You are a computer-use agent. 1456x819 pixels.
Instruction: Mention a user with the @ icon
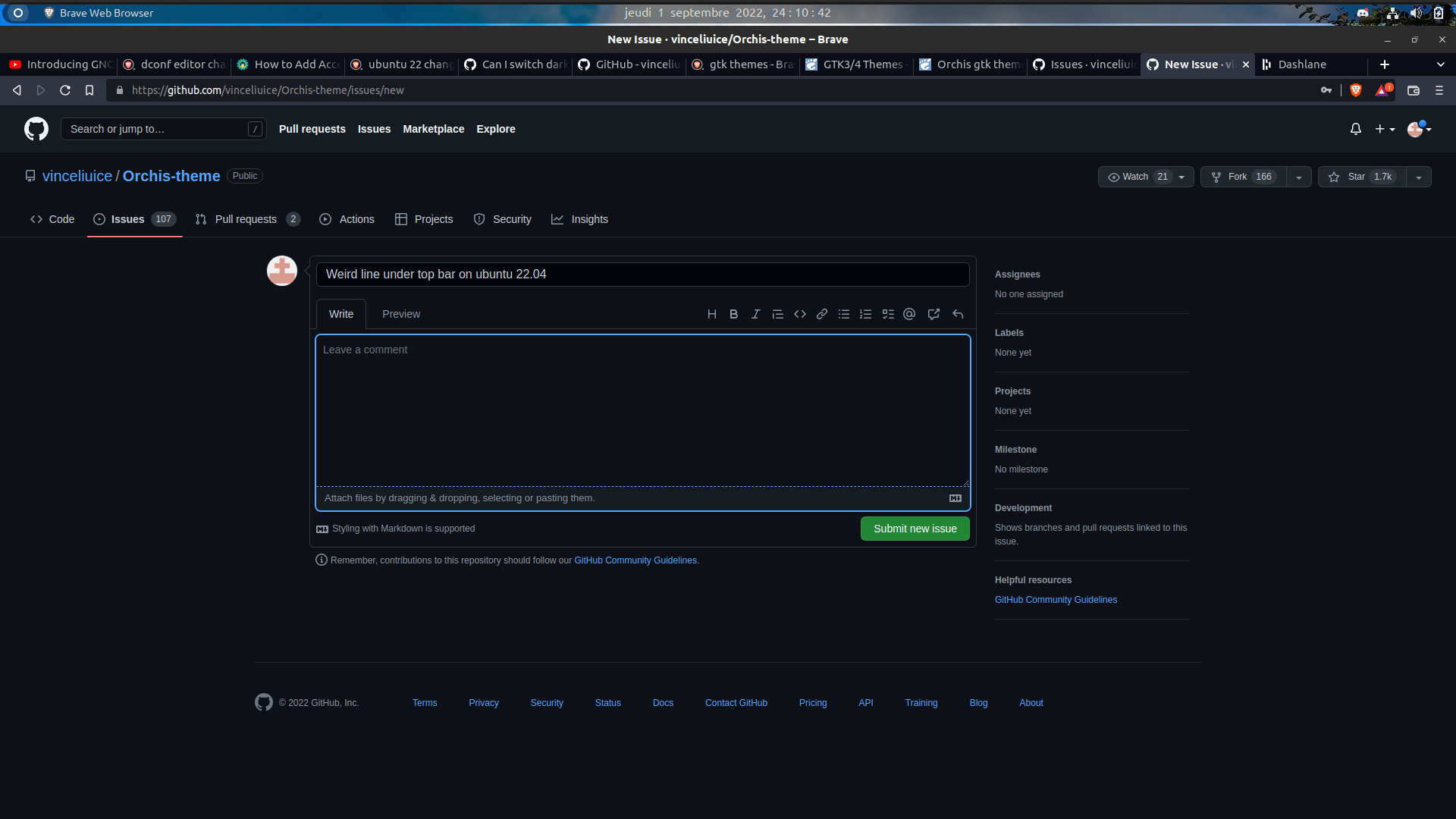pos(908,313)
